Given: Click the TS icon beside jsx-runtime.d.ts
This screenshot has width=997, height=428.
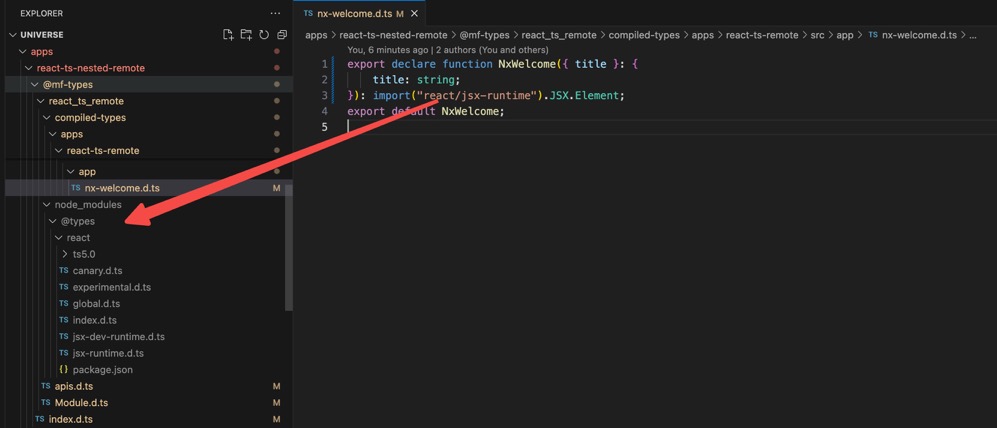Looking at the screenshot, I should coord(64,353).
